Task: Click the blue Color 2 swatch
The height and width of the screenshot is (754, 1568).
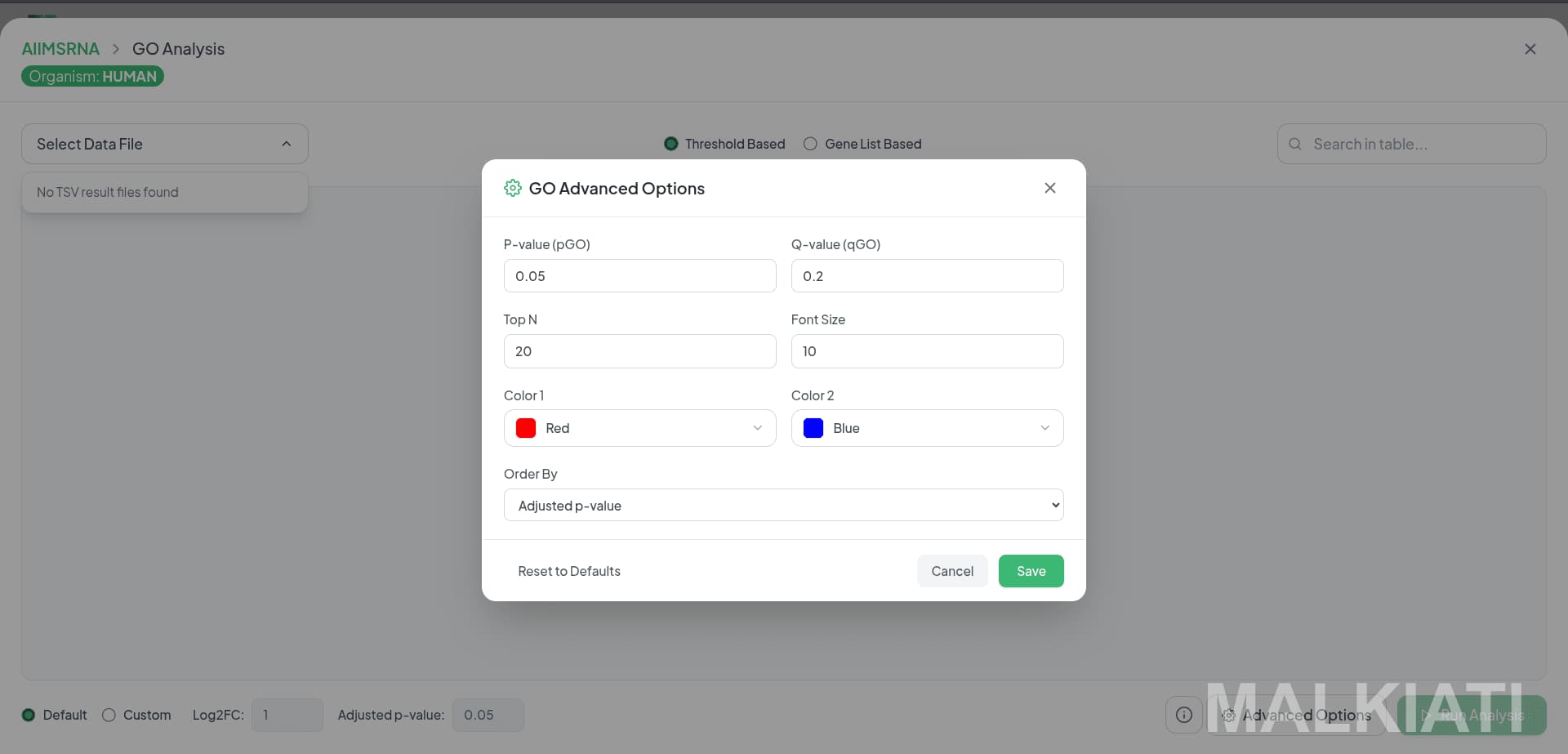Action: point(813,428)
